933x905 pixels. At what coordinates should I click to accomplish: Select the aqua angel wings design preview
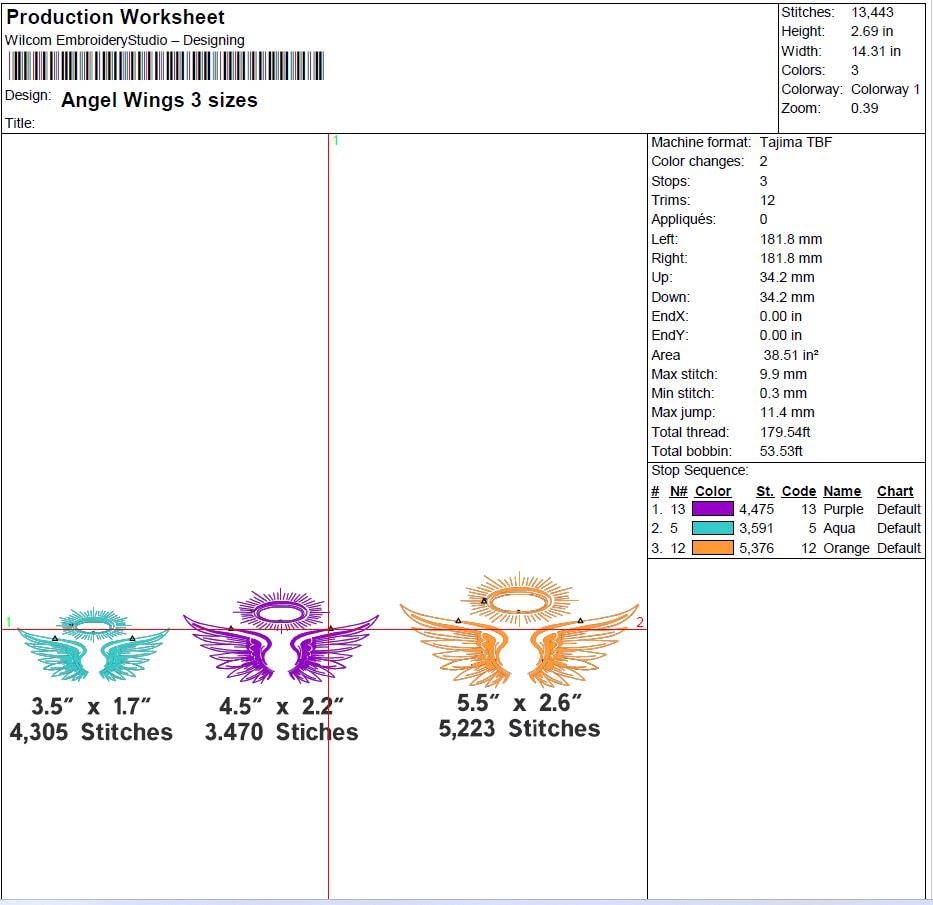coord(93,644)
